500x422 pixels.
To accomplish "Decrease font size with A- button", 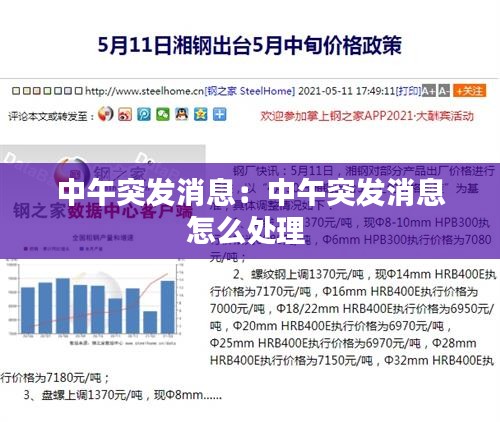I will (x=444, y=90).
